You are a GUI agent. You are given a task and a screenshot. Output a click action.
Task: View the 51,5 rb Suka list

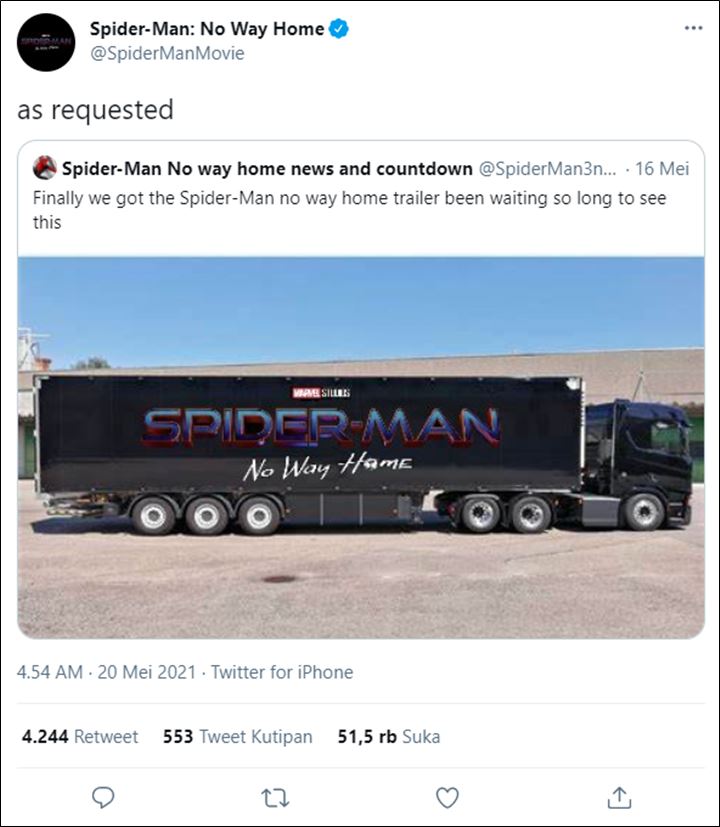[389, 736]
